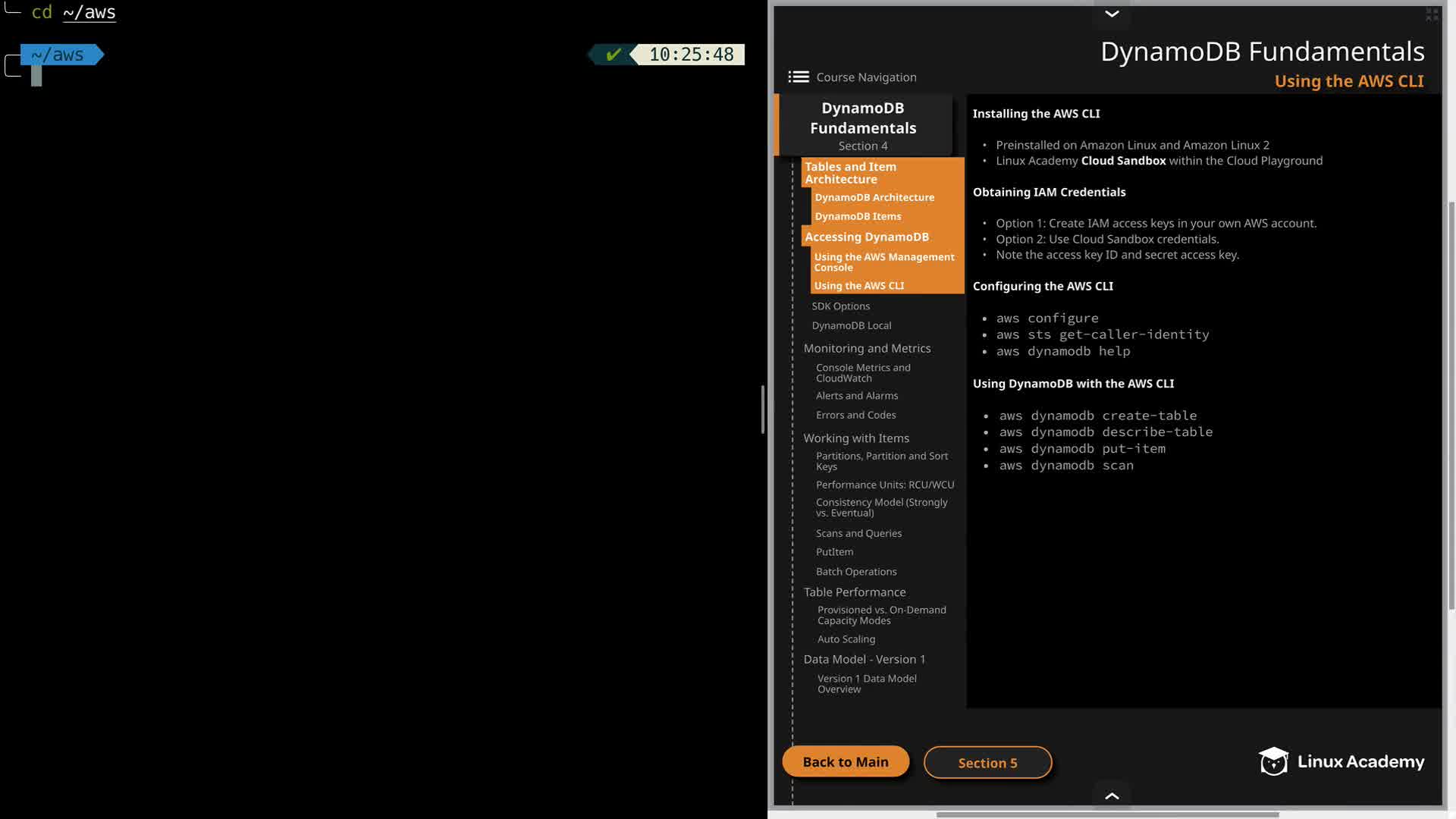
Task: Click the Linux Academy owl logo
Action: click(x=1273, y=761)
